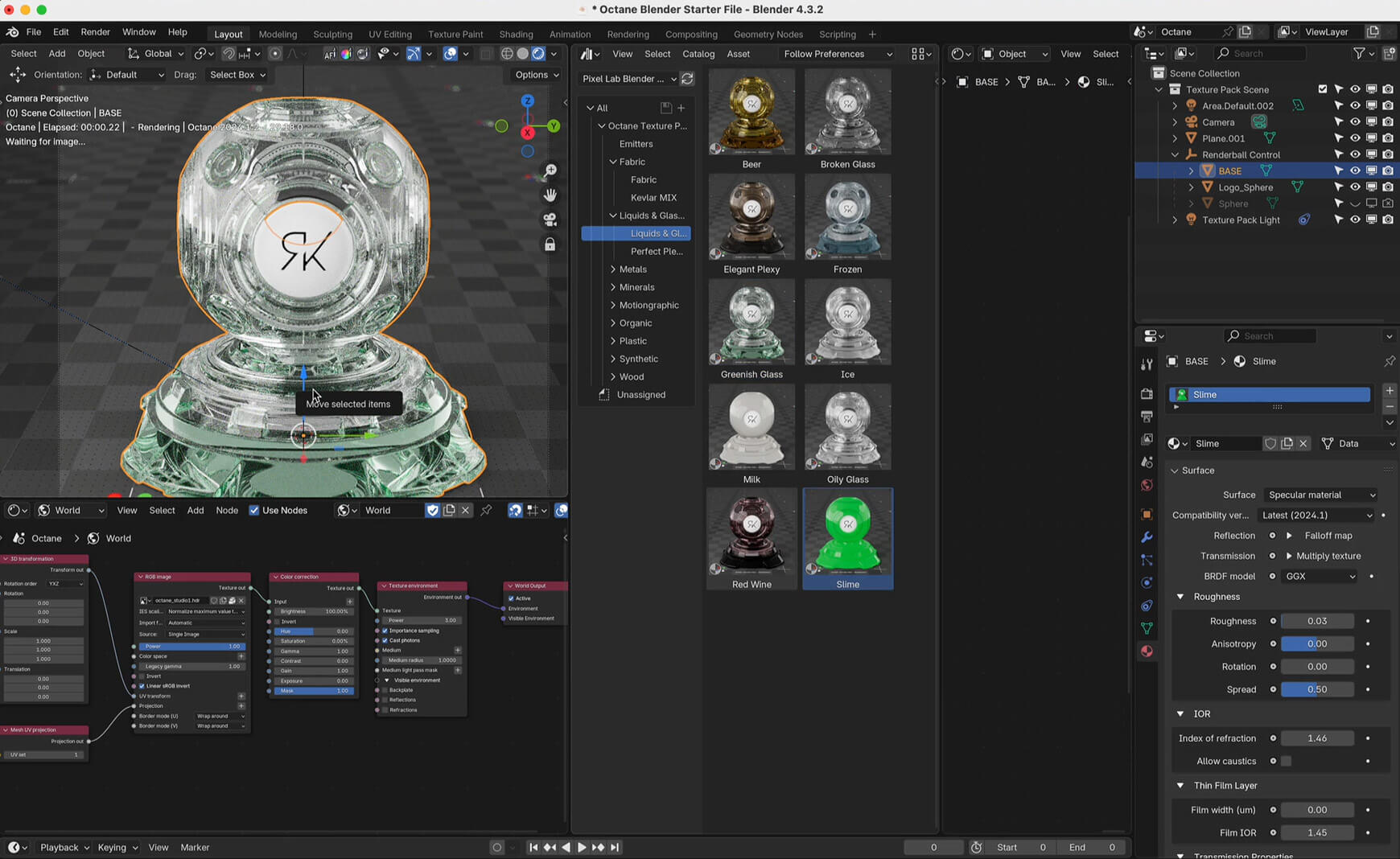Play the animation forward

(x=582, y=847)
